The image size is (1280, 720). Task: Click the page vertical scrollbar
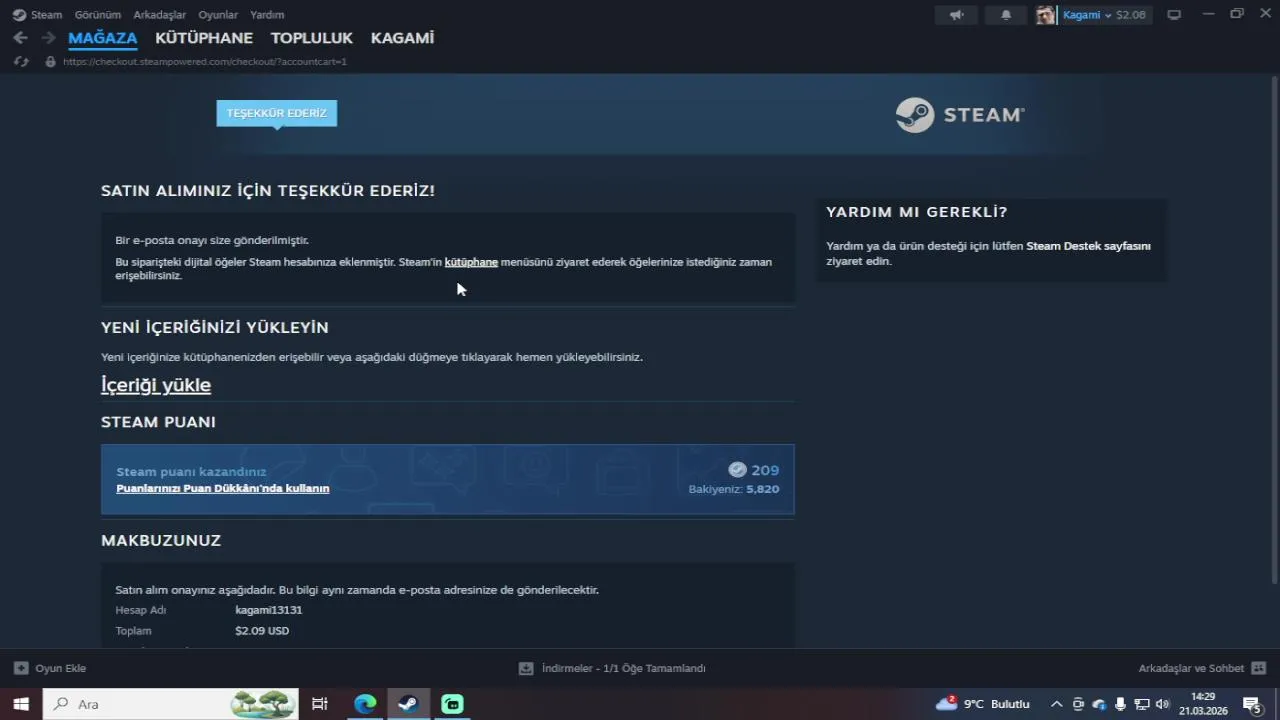1274,330
